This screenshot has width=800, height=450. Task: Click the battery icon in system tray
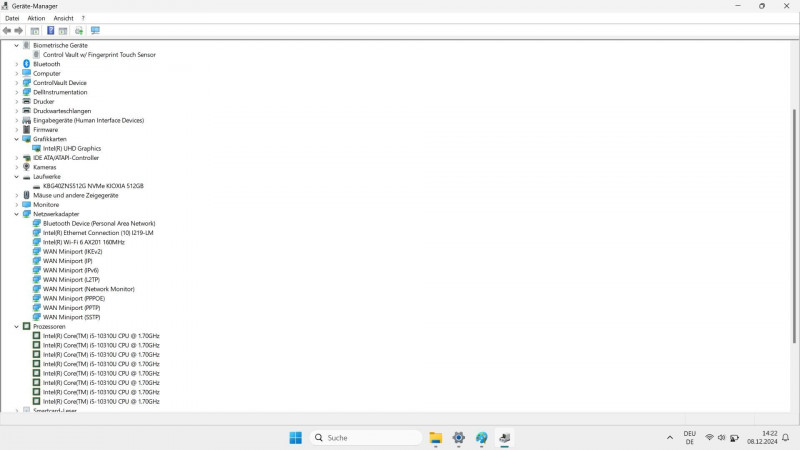click(x=734, y=438)
